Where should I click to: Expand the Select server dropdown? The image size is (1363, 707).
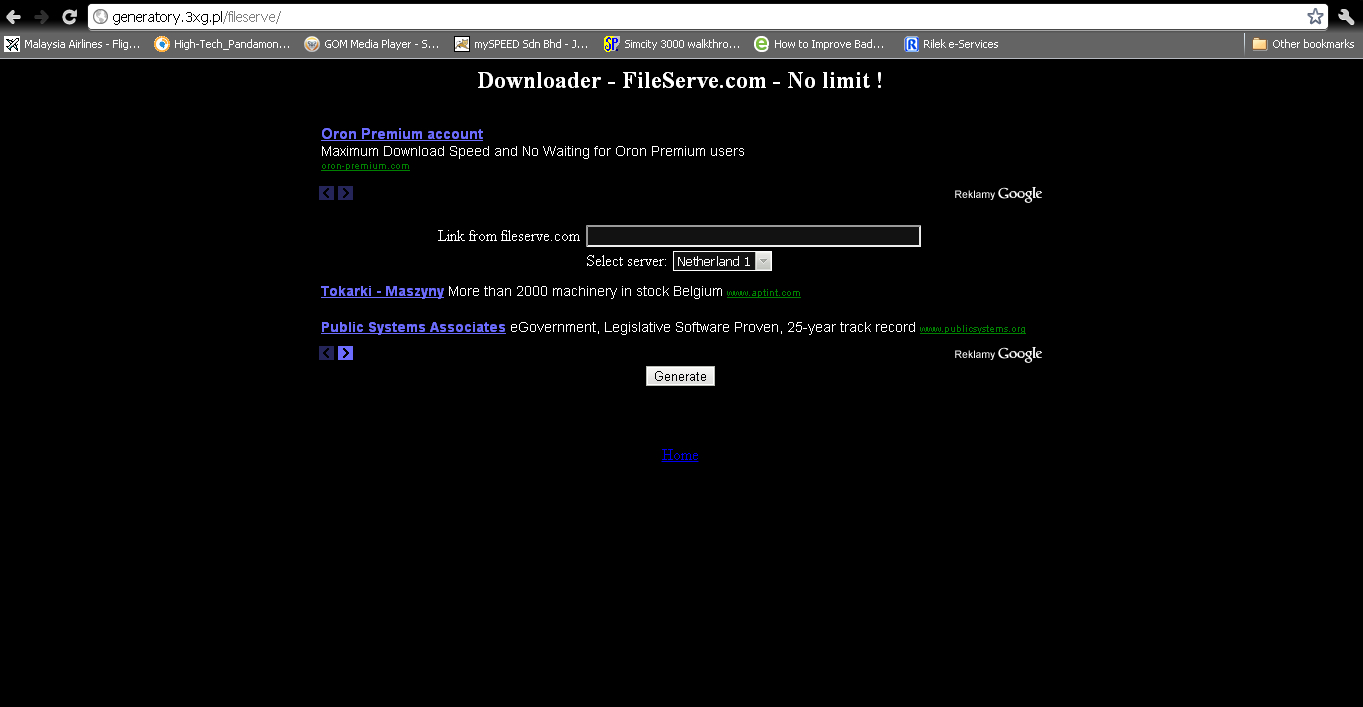coord(722,261)
